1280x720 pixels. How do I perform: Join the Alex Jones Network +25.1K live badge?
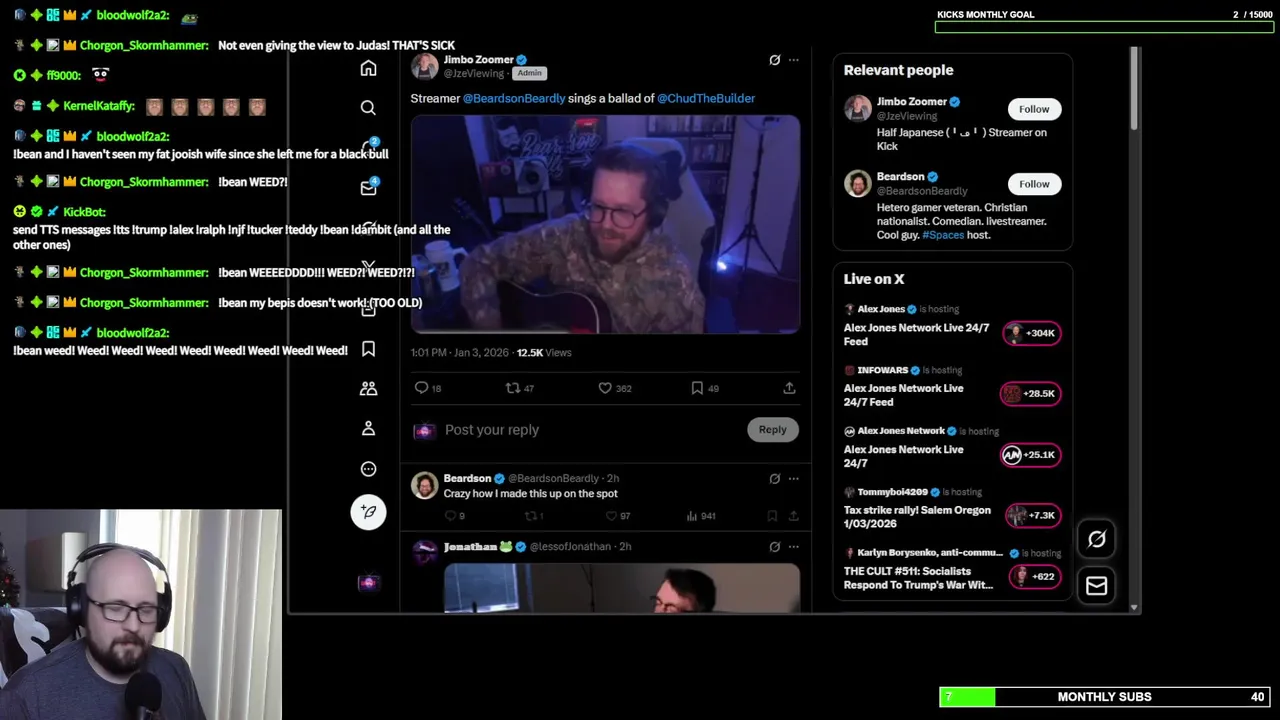[1030, 455]
